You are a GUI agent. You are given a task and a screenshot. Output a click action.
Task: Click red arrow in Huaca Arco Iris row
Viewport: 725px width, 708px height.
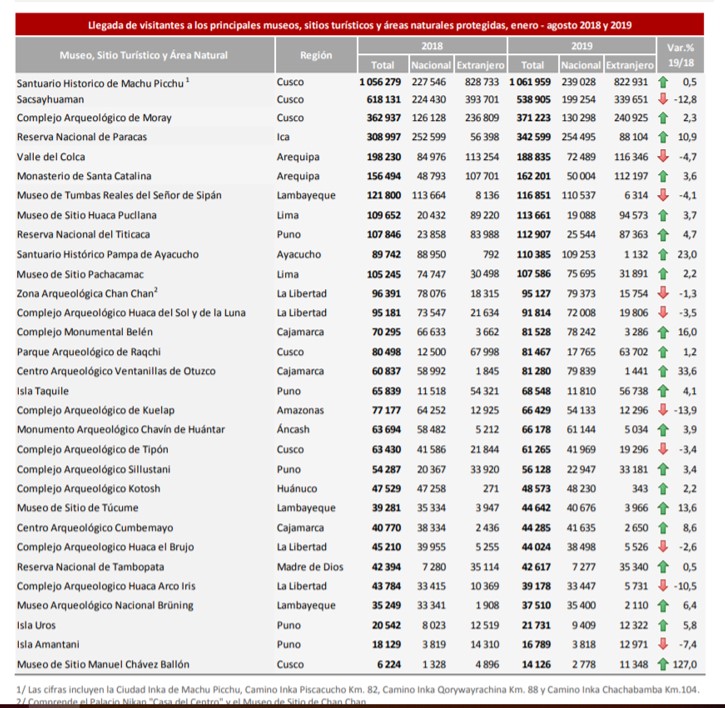click(x=663, y=585)
